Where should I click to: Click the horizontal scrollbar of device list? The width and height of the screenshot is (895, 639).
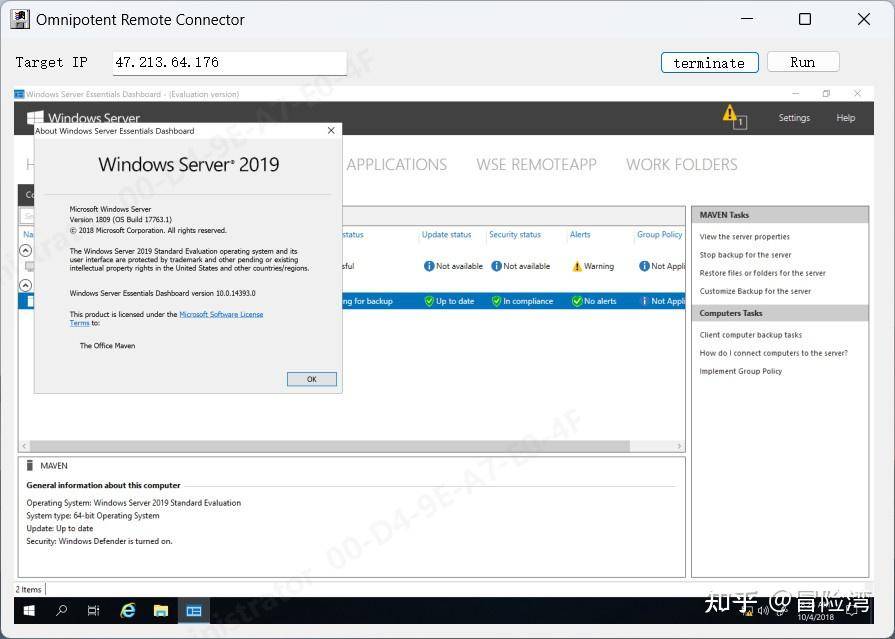click(330, 446)
